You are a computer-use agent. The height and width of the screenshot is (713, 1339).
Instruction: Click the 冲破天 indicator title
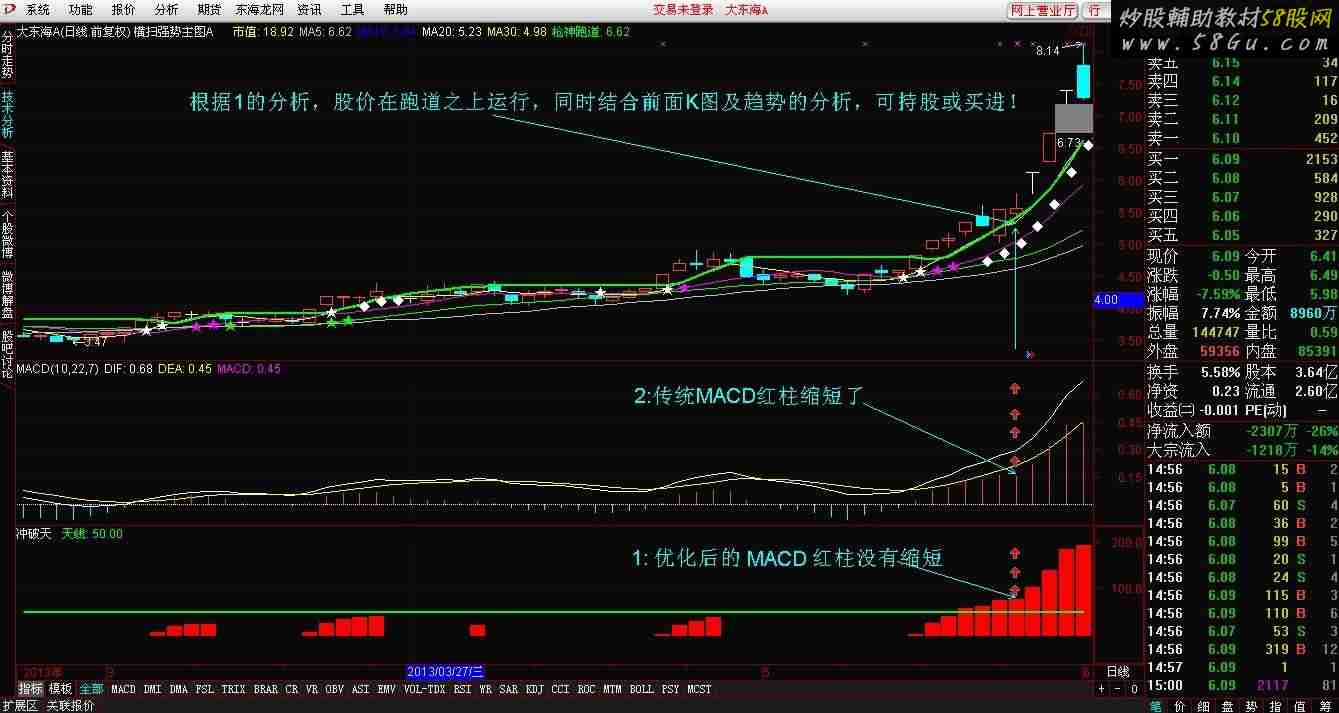[x=35, y=534]
